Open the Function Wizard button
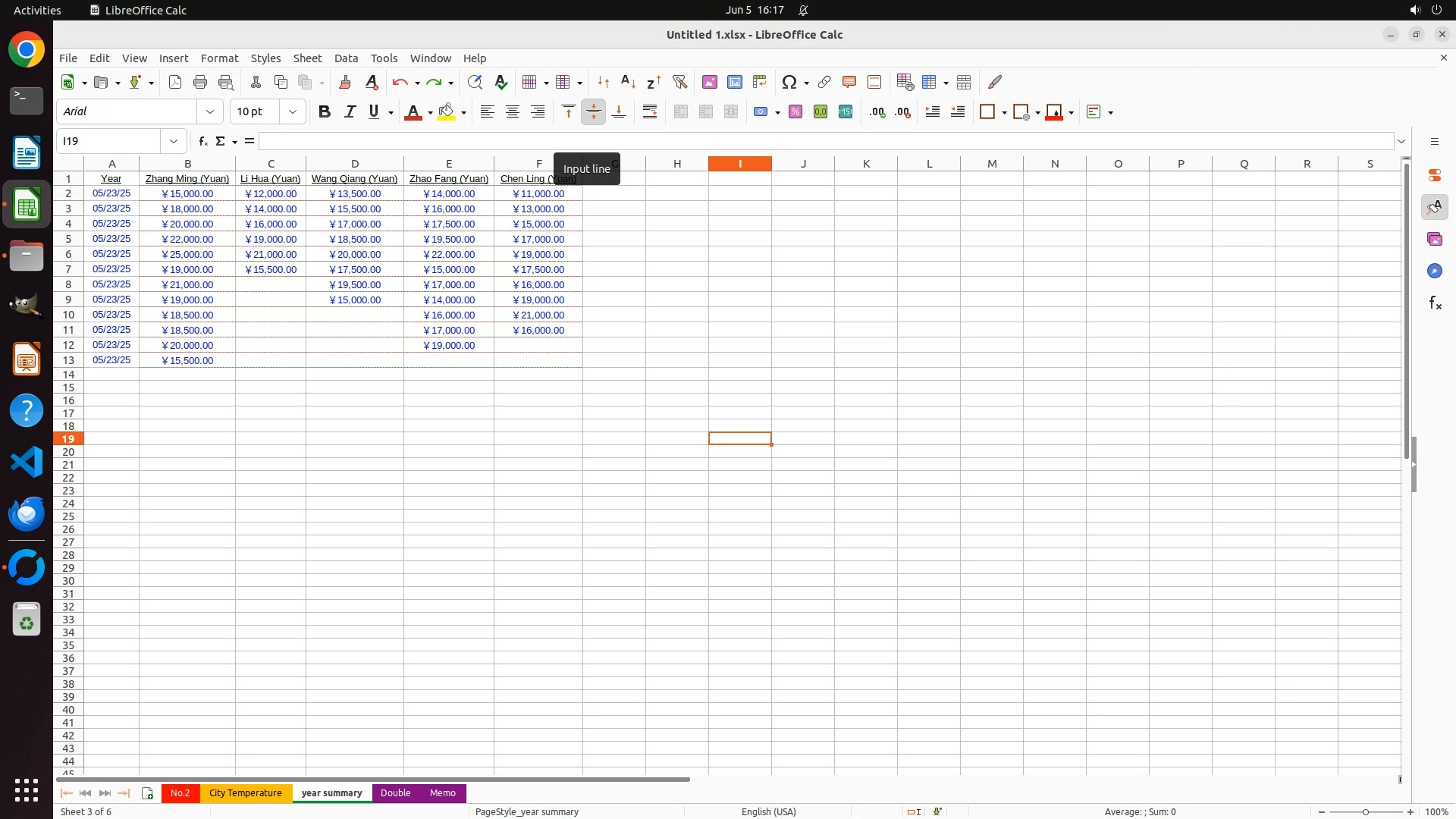Image resolution: width=1456 pixels, height=819 pixels. point(202,141)
